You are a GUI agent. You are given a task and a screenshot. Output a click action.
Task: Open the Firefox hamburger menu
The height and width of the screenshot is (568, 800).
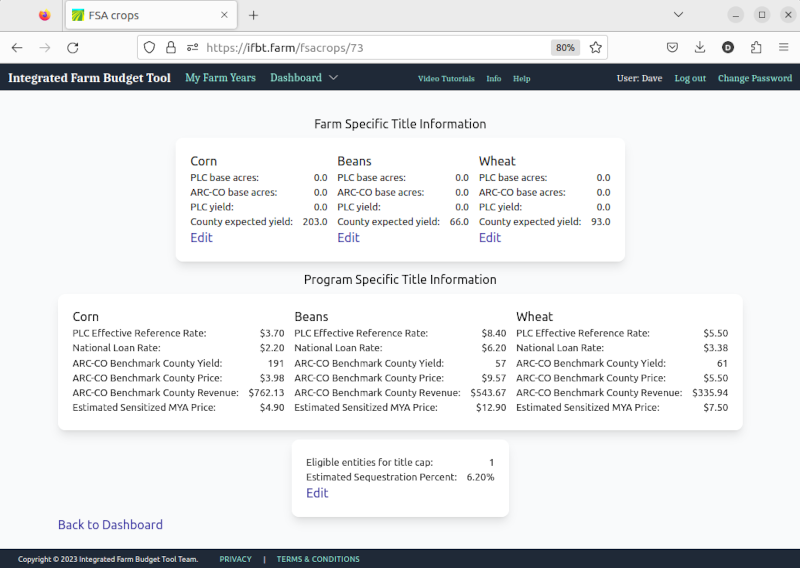tap(784, 47)
